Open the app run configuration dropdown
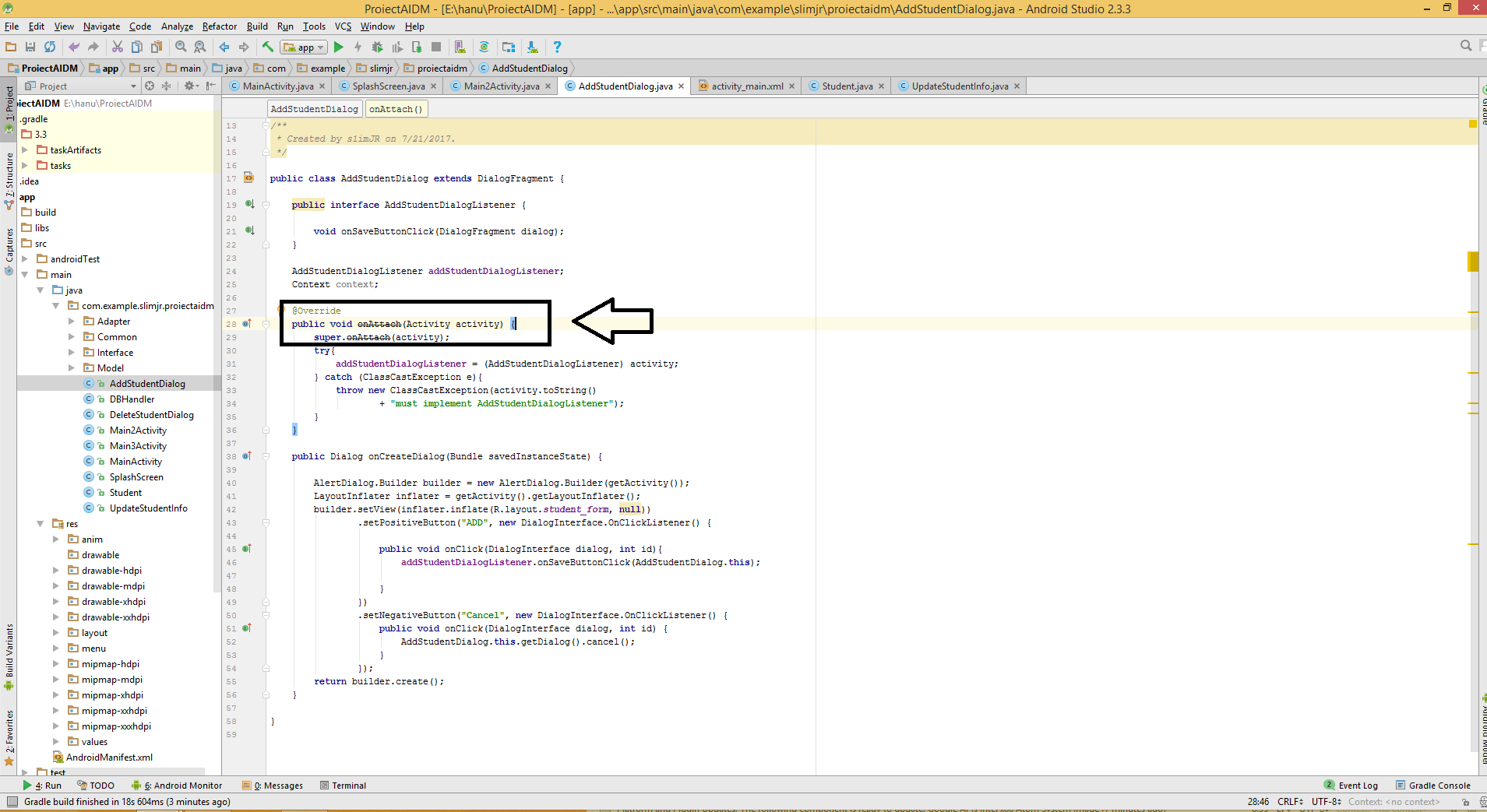This screenshot has width=1487, height=812. (305, 47)
